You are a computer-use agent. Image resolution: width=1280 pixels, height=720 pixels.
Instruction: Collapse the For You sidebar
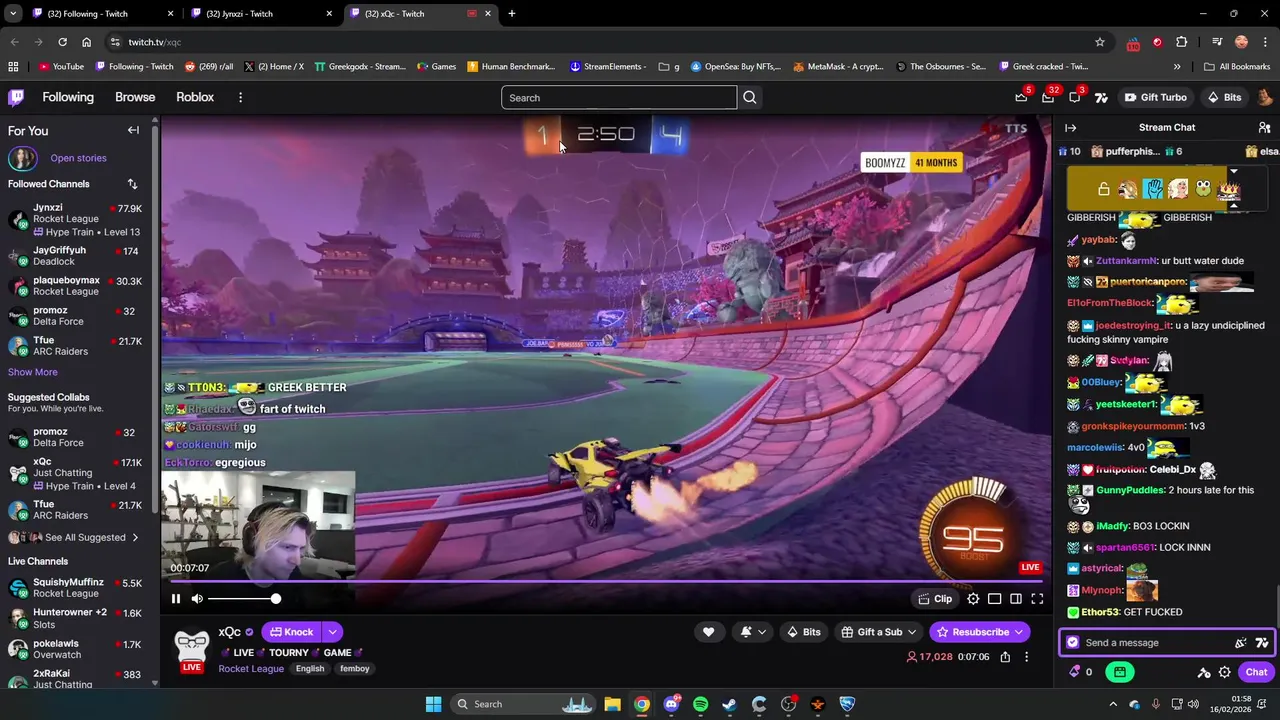point(133,130)
